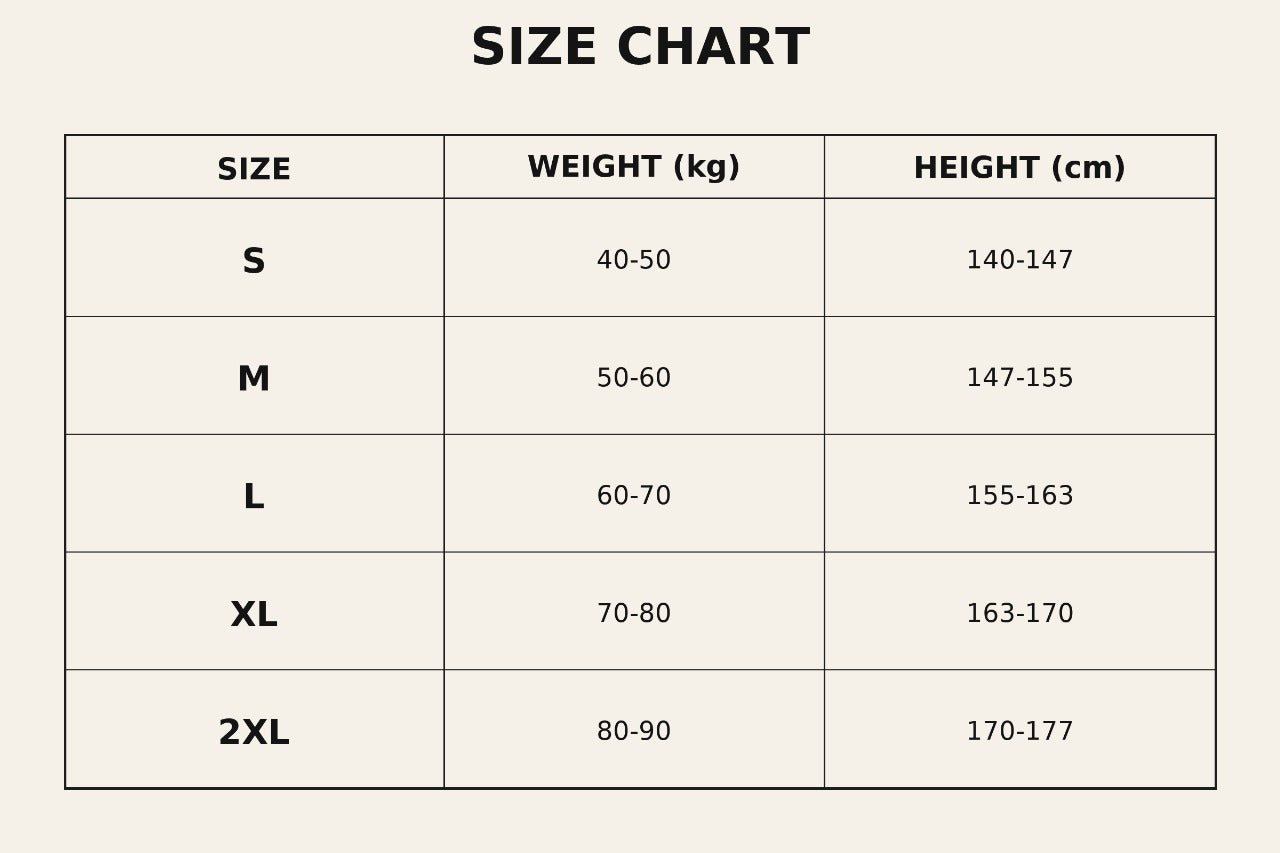Click the 163-170 height cell
The height and width of the screenshot is (853, 1280).
[x=1019, y=615]
